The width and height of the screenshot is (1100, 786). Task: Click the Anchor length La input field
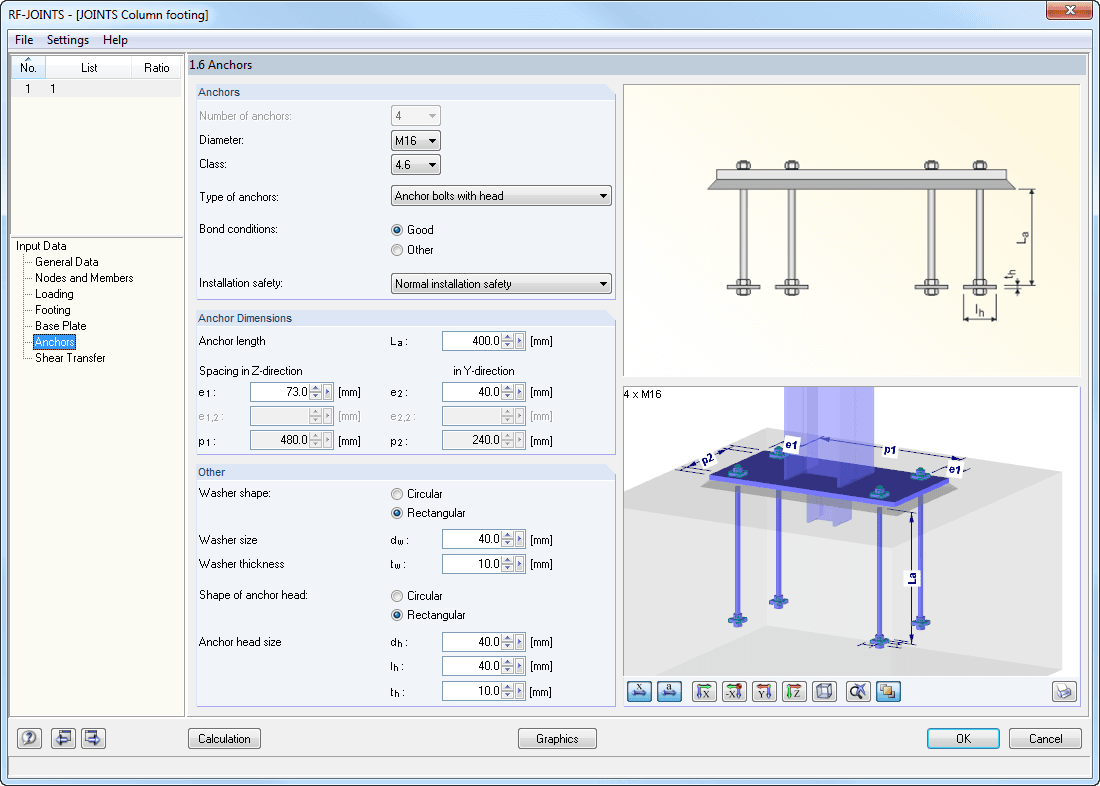click(471, 341)
